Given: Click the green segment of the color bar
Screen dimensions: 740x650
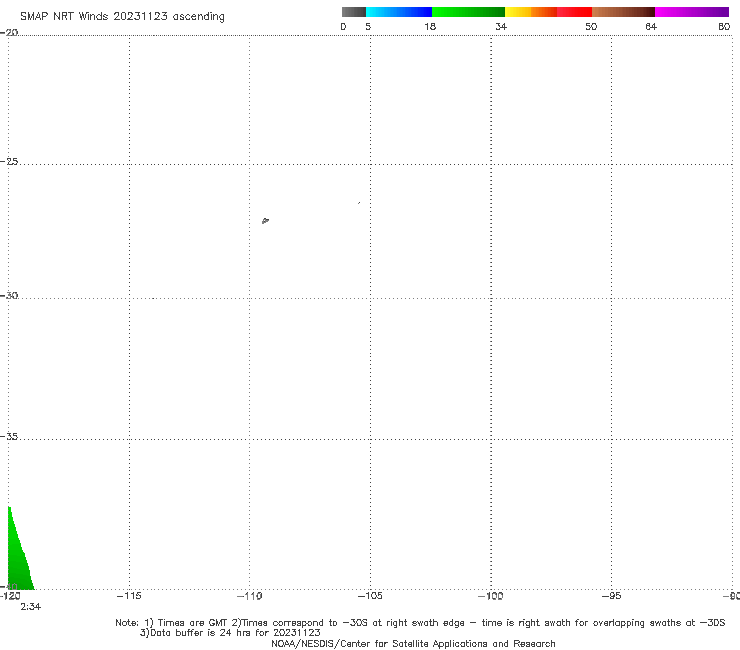Looking at the screenshot, I should (468, 12).
